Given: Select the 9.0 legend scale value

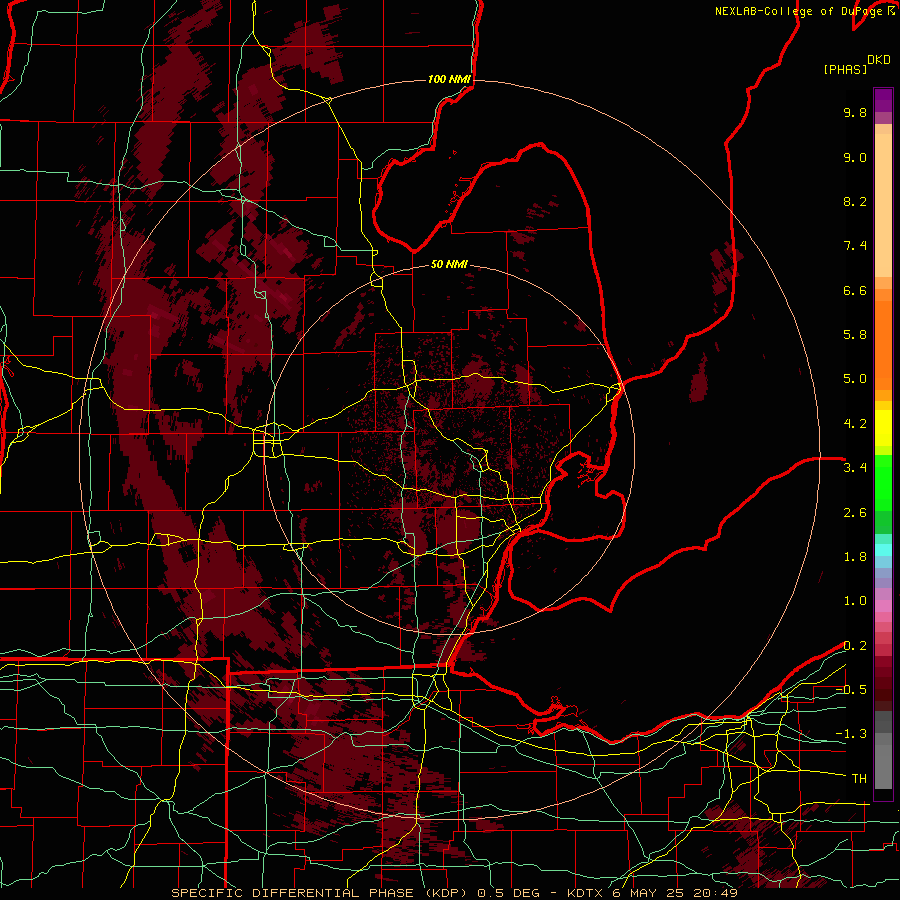Looking at the screenshot, I should click(855, 157).
